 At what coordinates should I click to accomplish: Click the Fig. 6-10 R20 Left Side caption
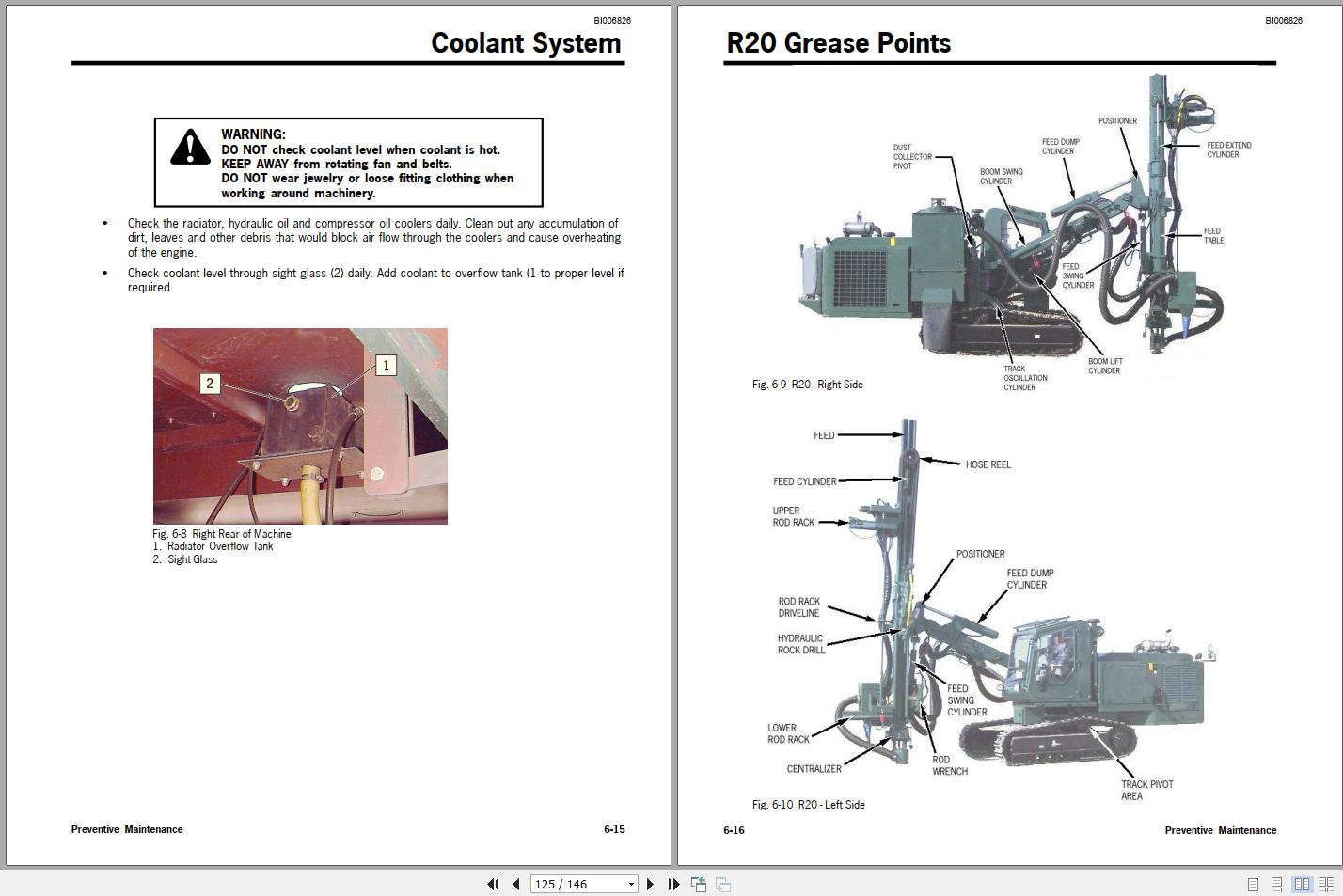(x=808, y=805)
